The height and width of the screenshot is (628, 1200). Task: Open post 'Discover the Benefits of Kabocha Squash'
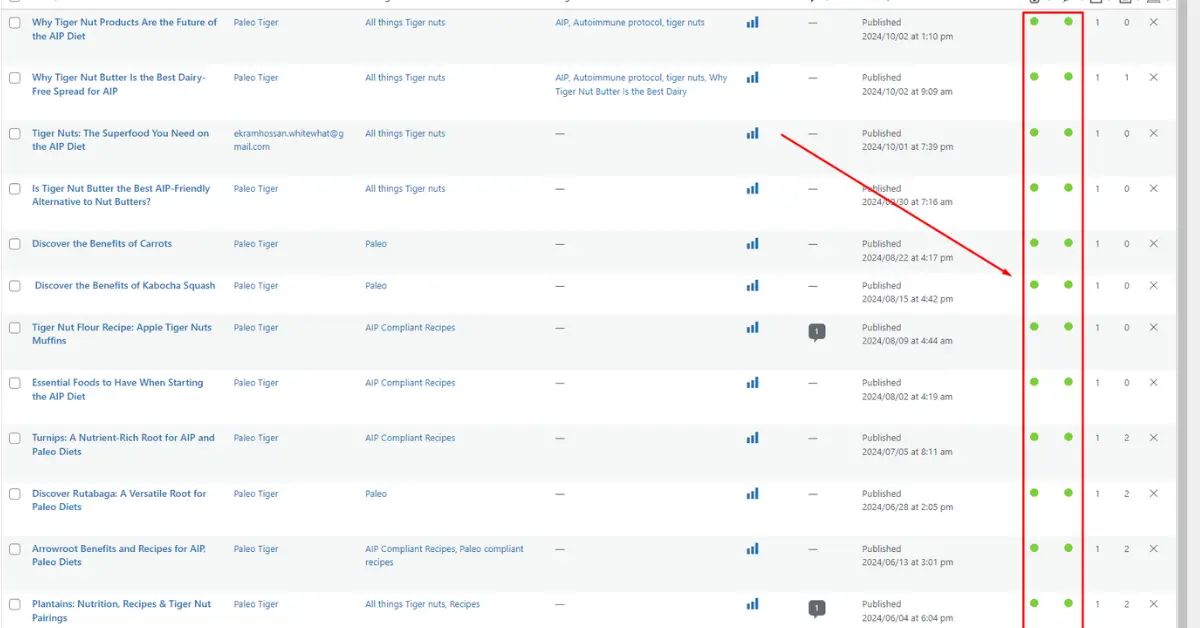[x=125, y=285]
